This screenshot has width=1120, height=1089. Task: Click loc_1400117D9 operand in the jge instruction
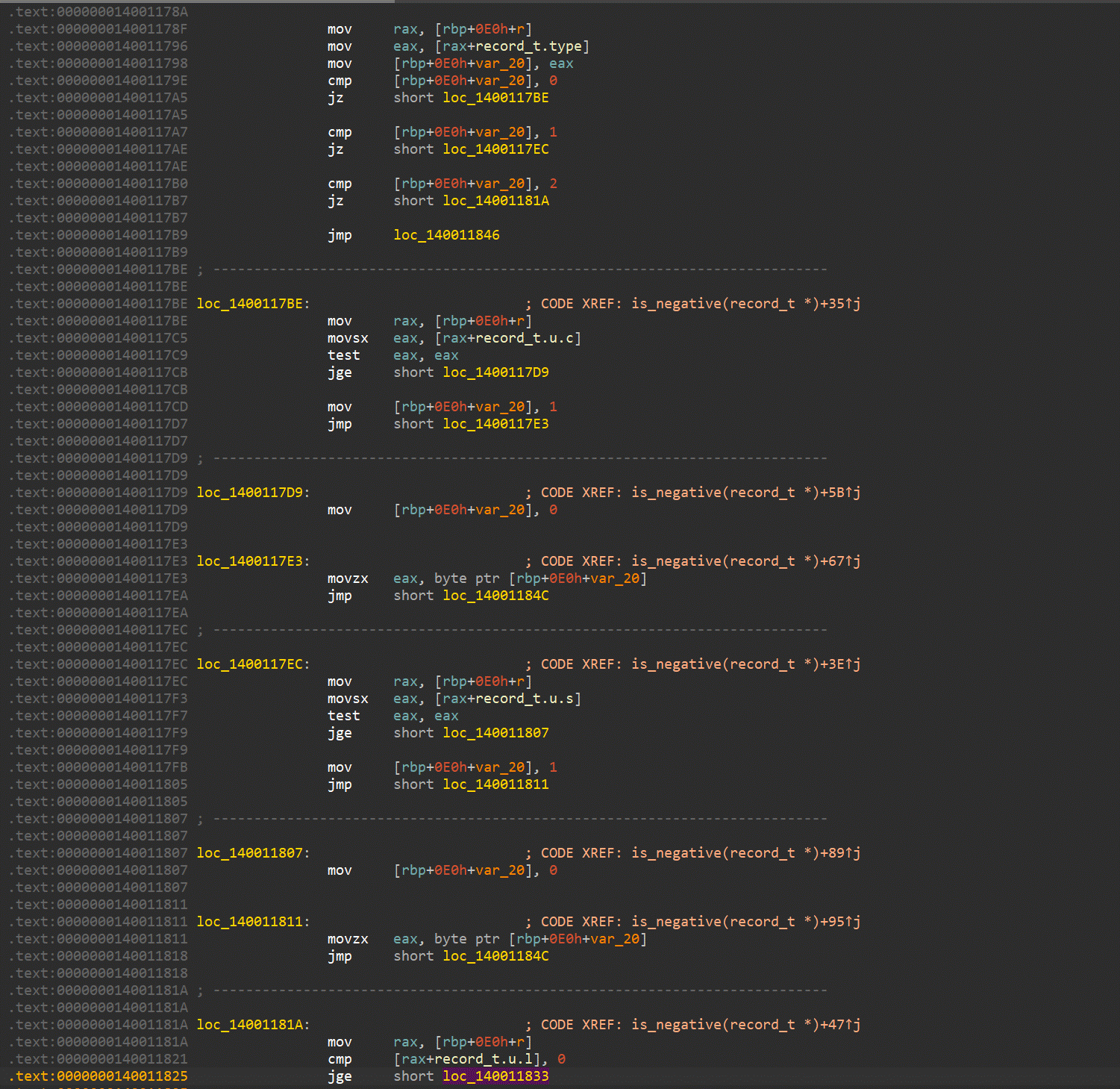point(495,372)
